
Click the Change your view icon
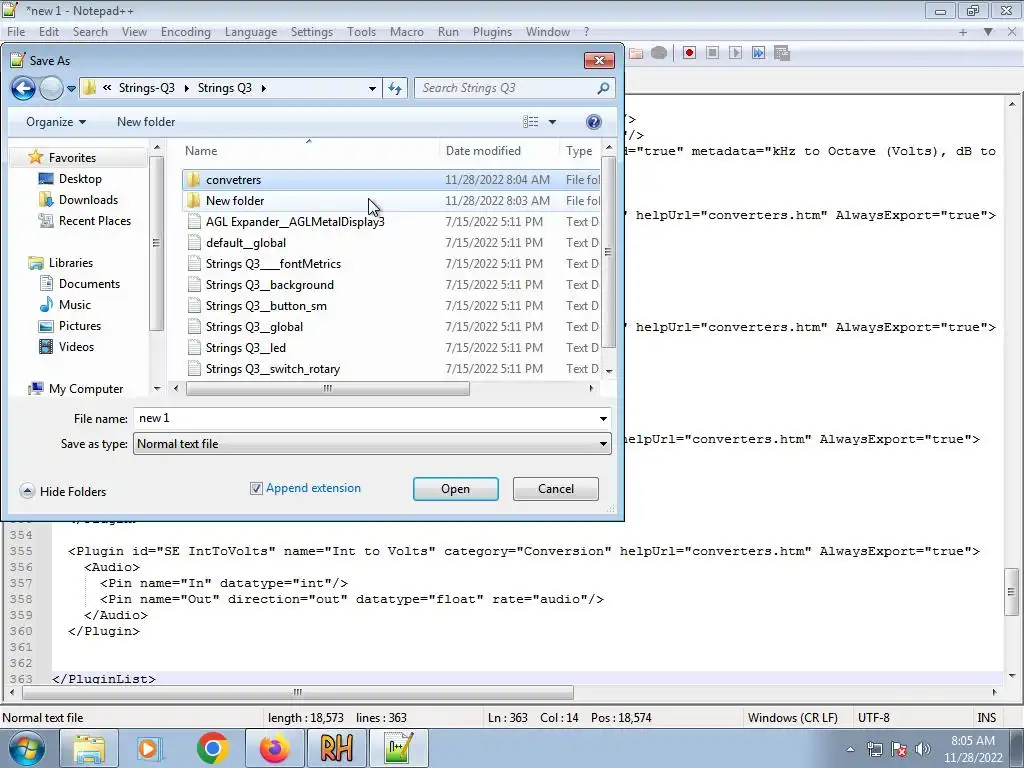(531, 122)
